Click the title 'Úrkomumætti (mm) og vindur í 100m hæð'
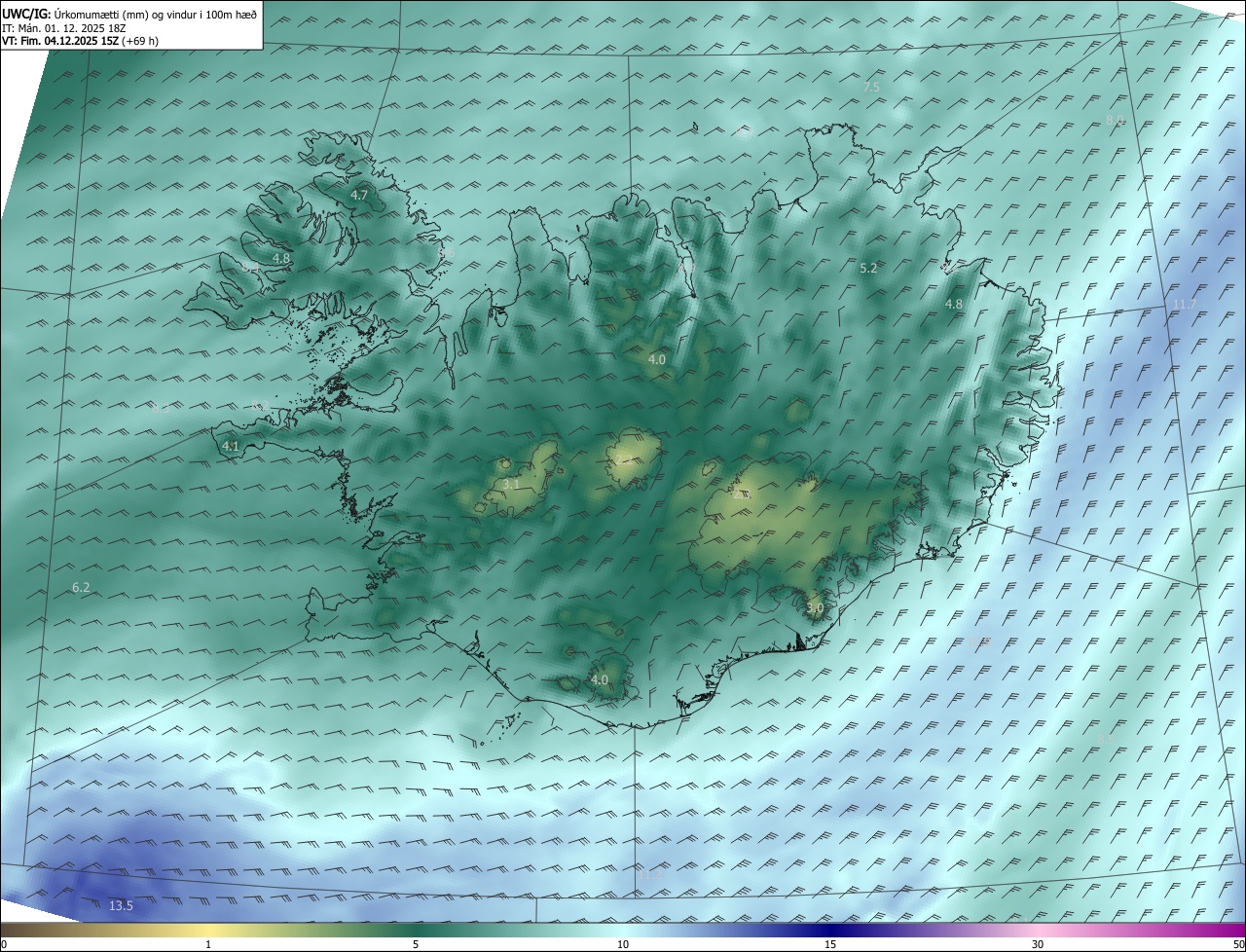The width and height of the screenshot is (1246, 952). tap(155, 13)
